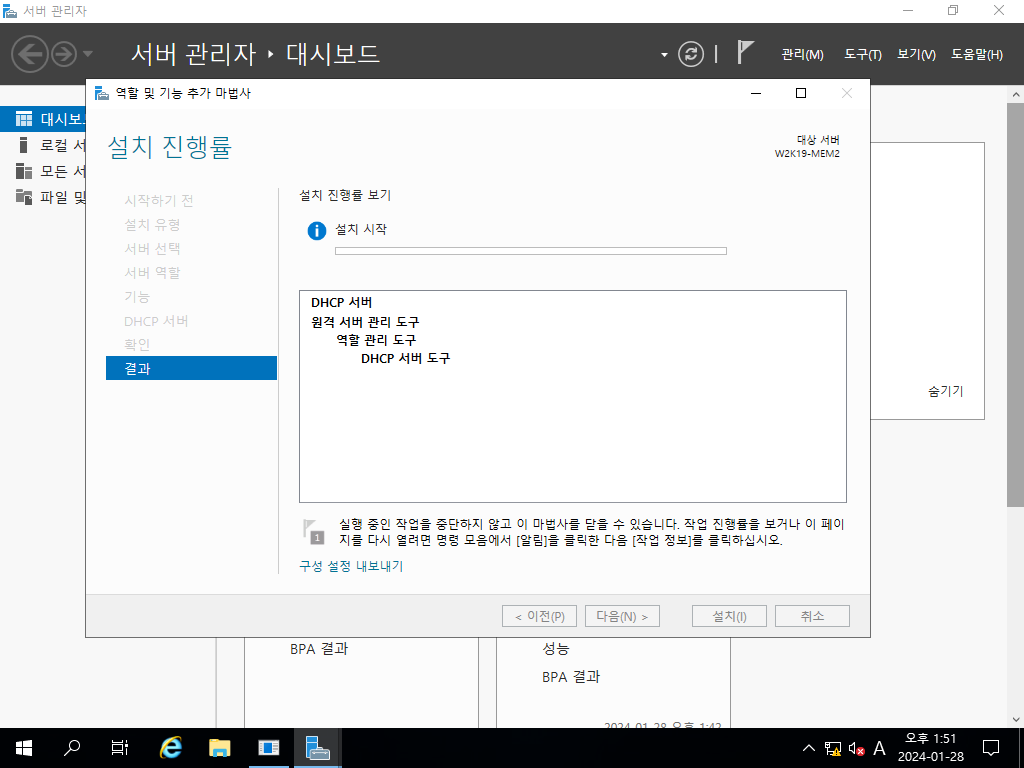Click the all servers icon in sidebar

pos(24,171)
